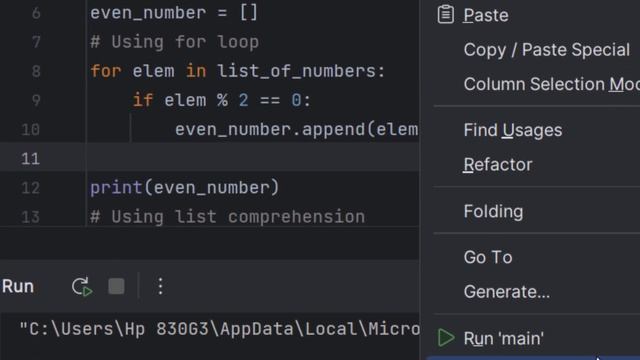
Task: Click 'for elem in list_of_numbers:' line
Action: [238, 71]
